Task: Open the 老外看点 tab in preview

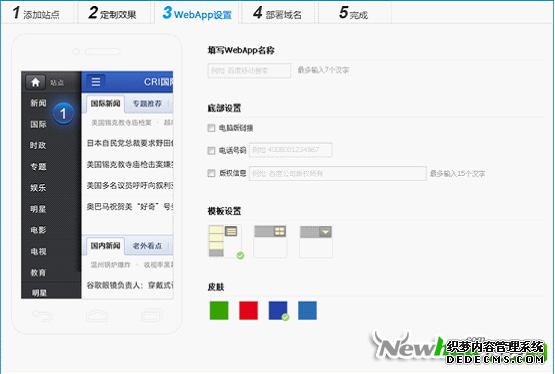Action: pyautogui.click(x=147, y=246)
